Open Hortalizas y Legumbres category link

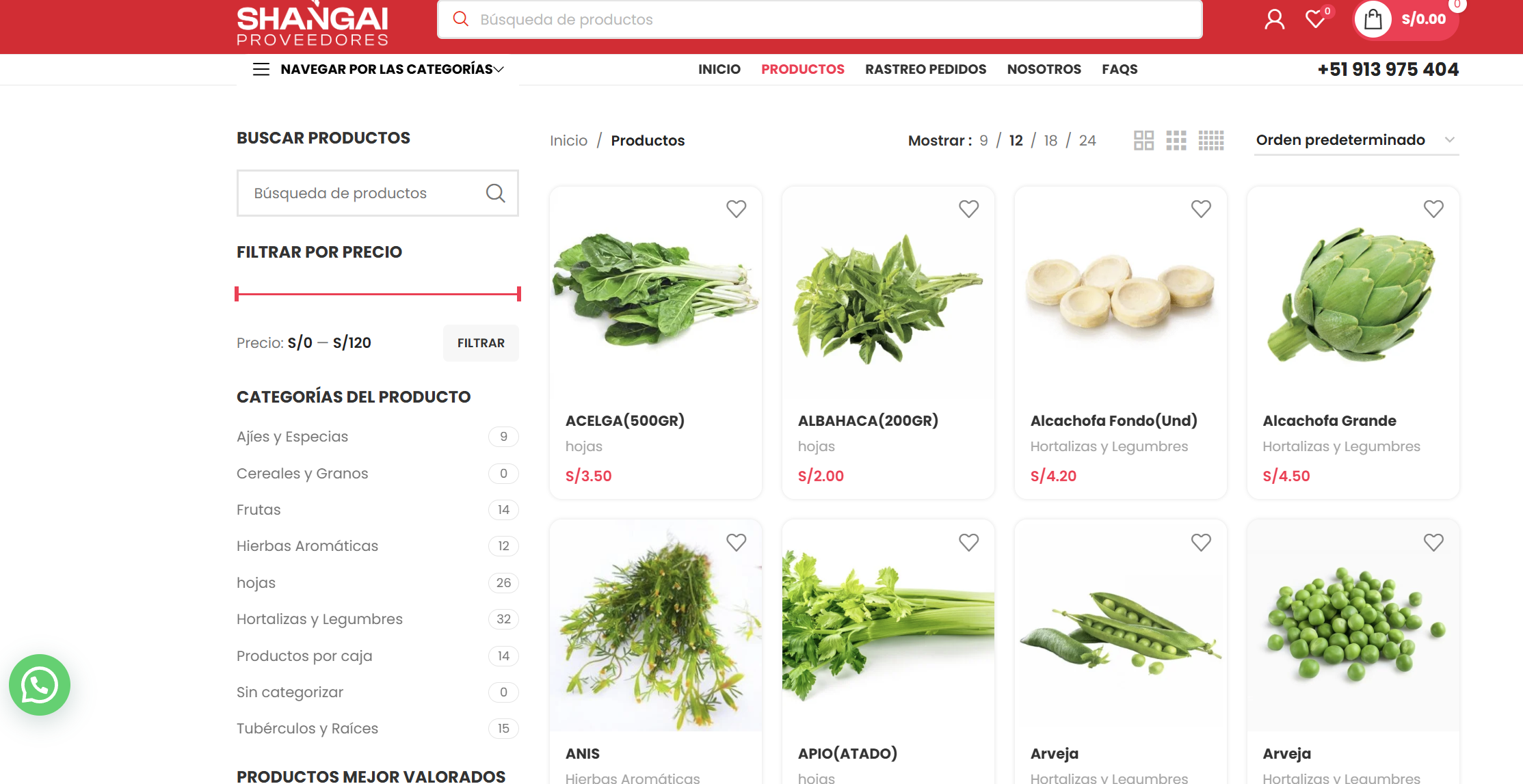click(x=319, y=619)
